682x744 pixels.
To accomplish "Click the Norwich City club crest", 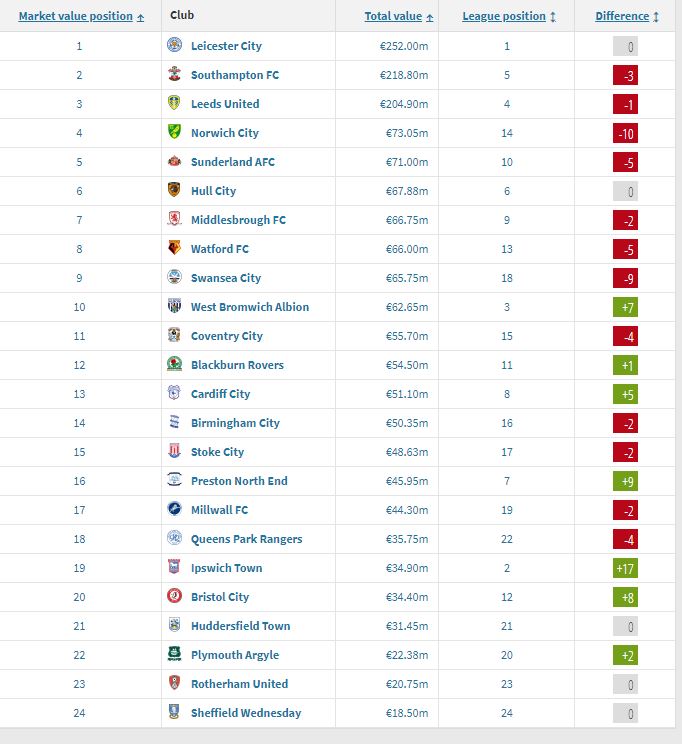I will [x=174, y=133].
